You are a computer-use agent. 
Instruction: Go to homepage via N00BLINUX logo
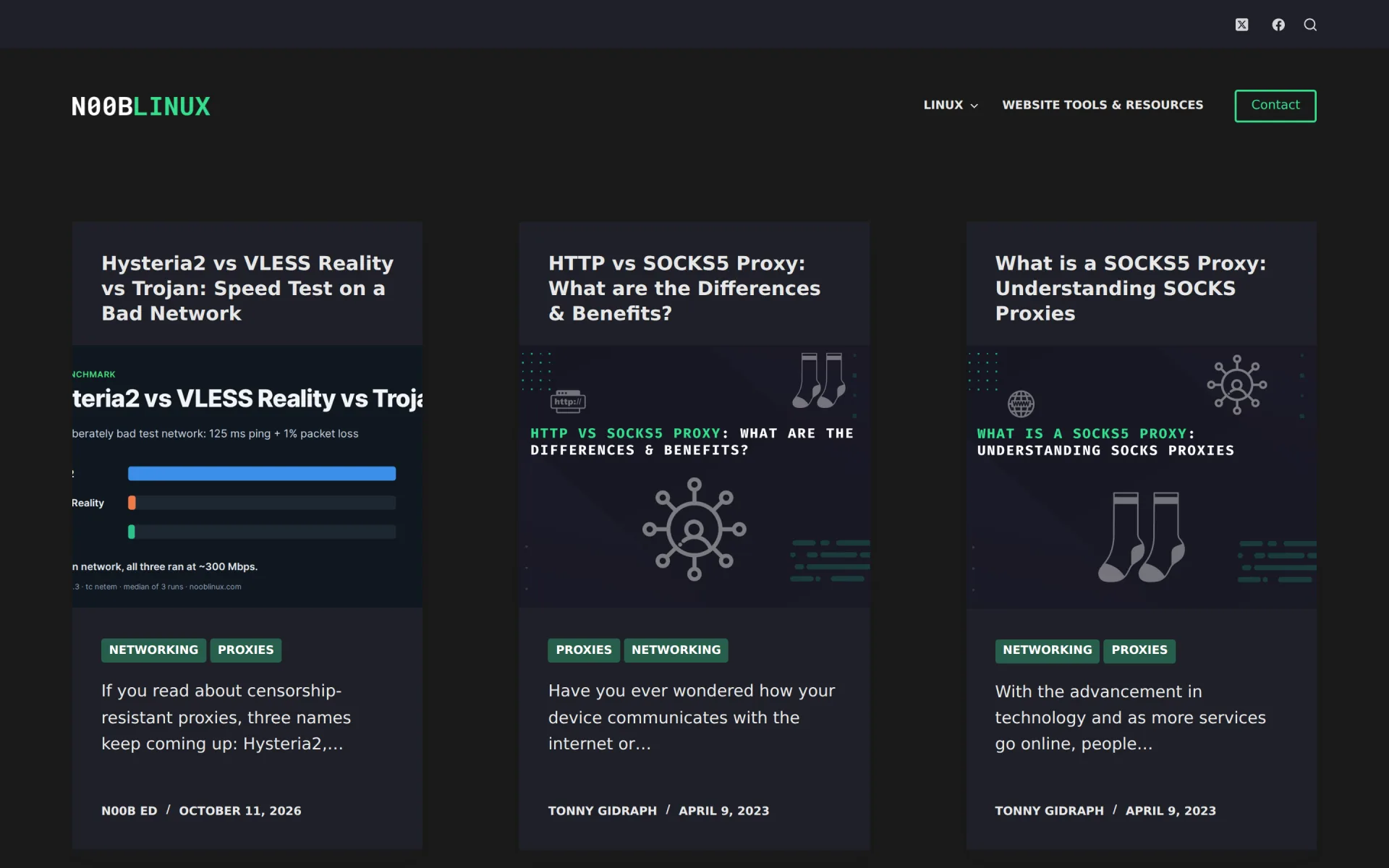[141, 106]
